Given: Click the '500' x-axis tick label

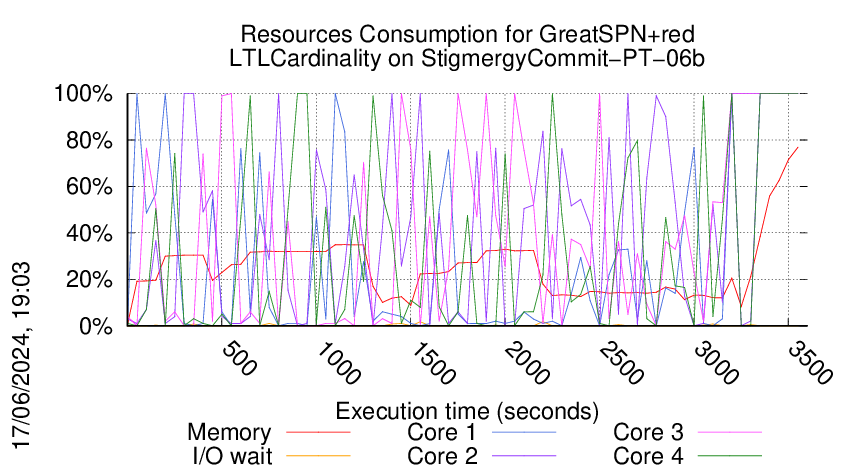Looking at the screenshot, I should 239,359.
